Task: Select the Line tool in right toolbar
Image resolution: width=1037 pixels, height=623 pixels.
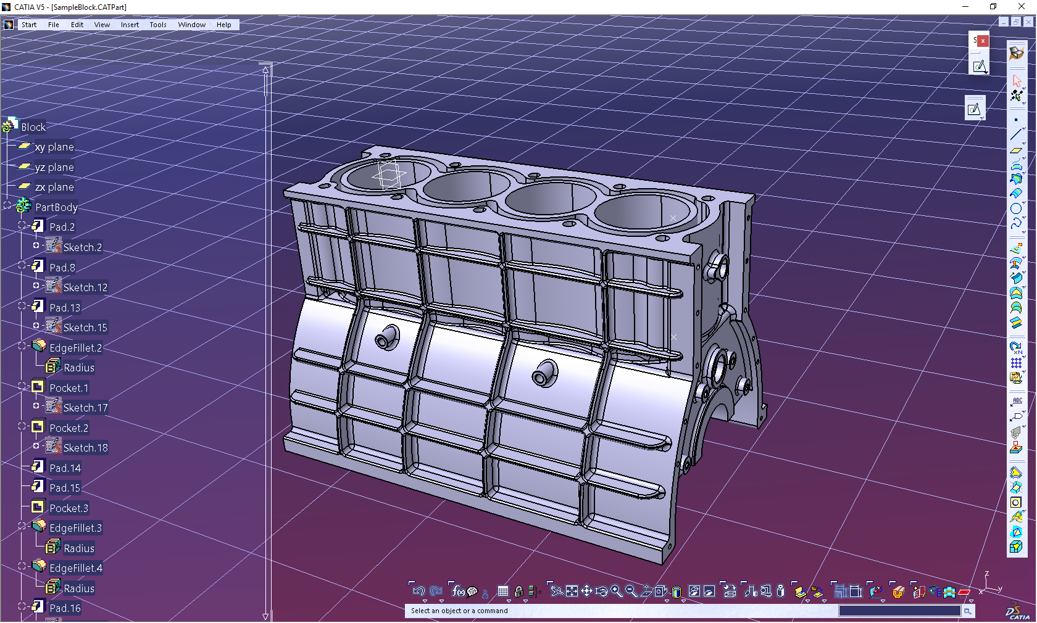Action: click(1016, 135)
